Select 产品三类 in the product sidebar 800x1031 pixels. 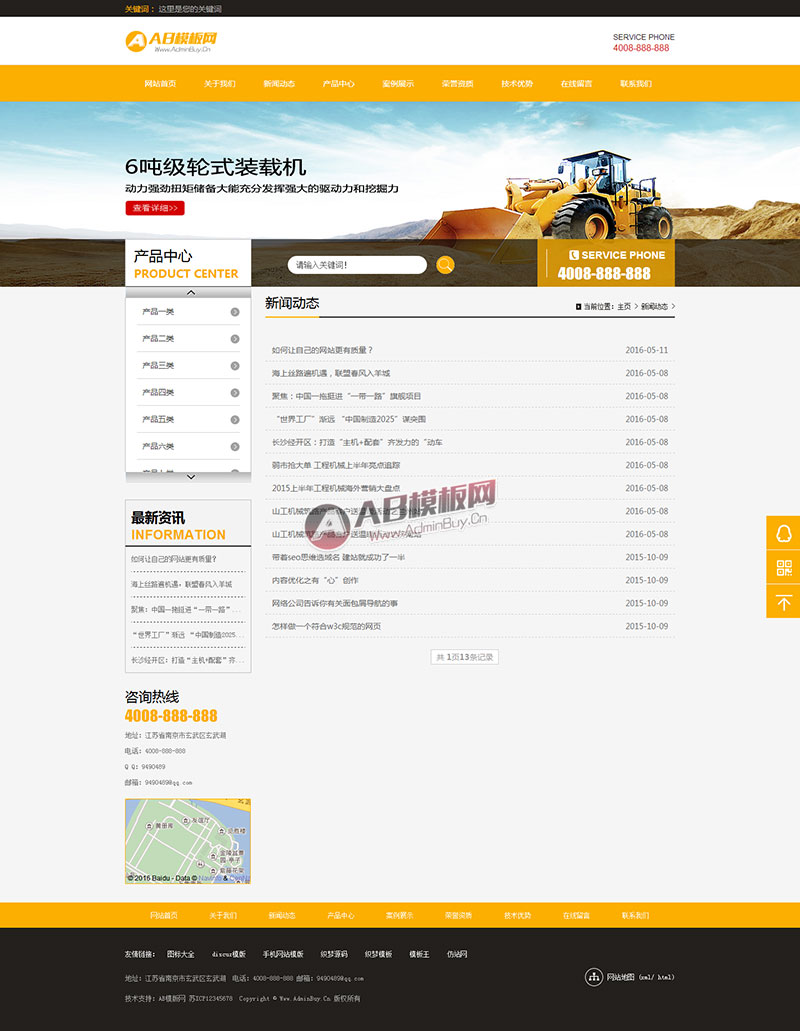click(158, 366)
